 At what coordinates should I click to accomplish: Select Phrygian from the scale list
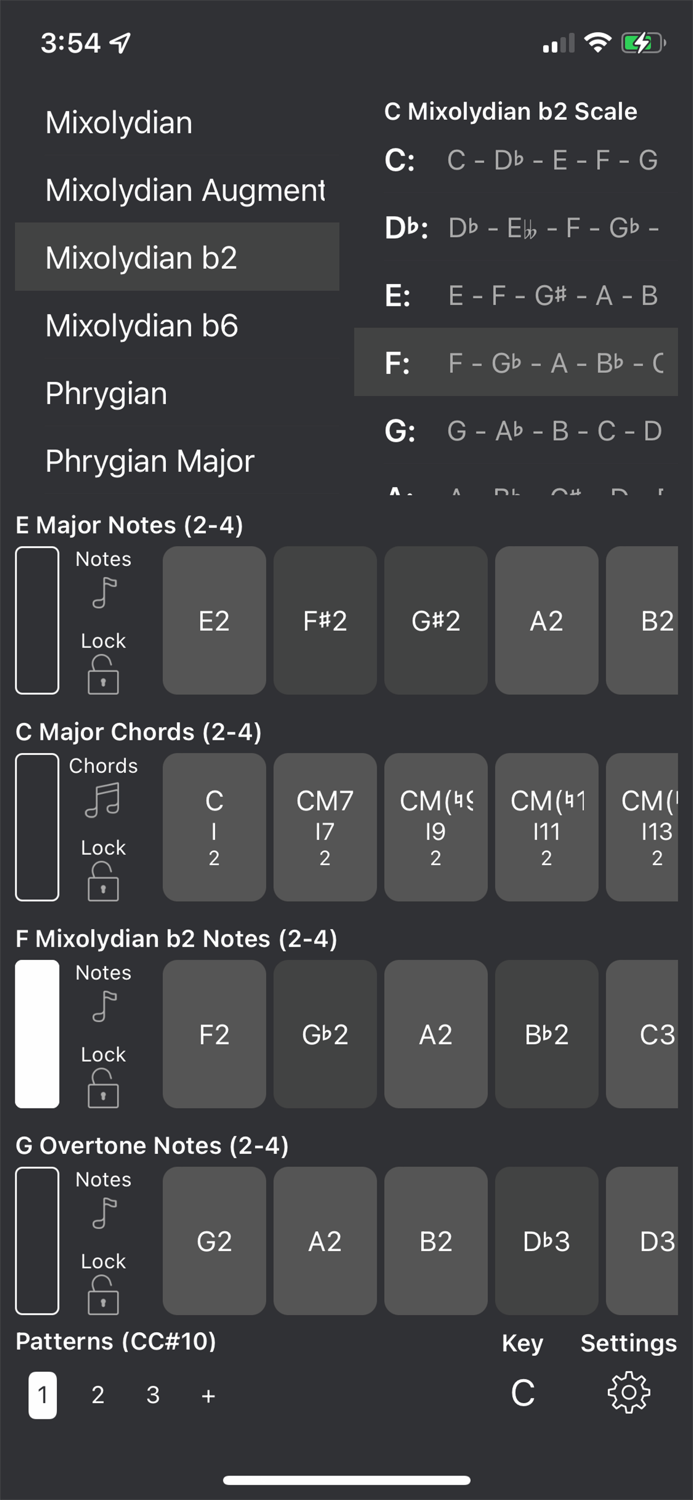[x=106, y=393]
